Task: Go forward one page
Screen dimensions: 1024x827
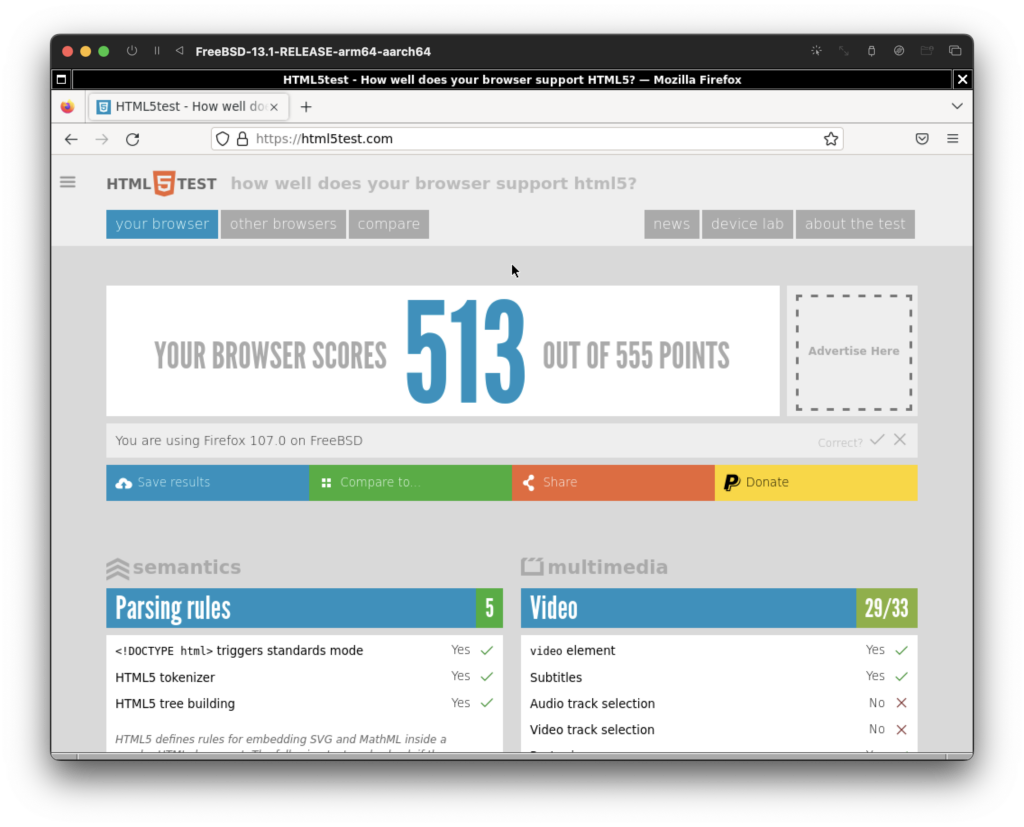Action: [x=102, y=139]
